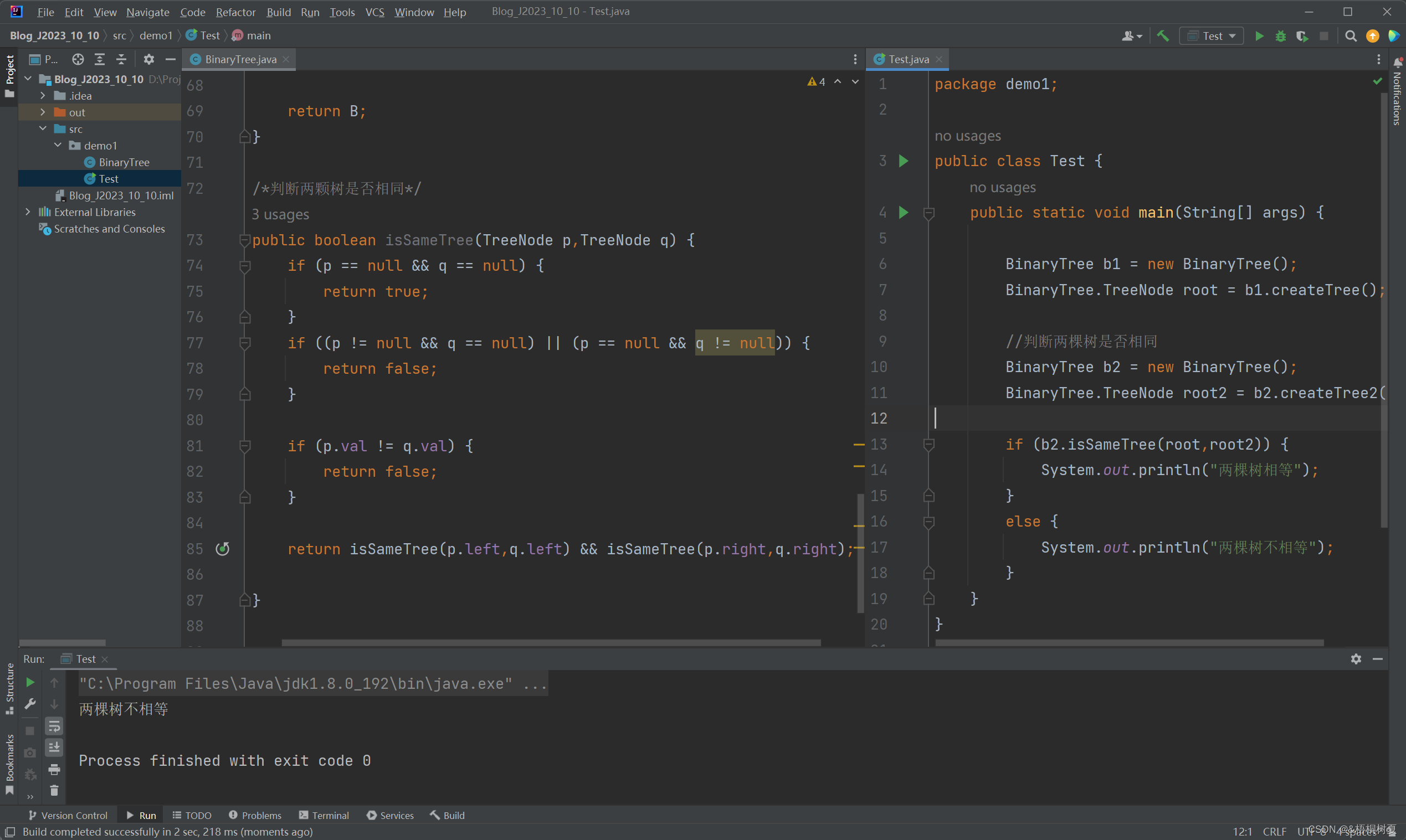Fold isSameTree method at line 73

245,240
